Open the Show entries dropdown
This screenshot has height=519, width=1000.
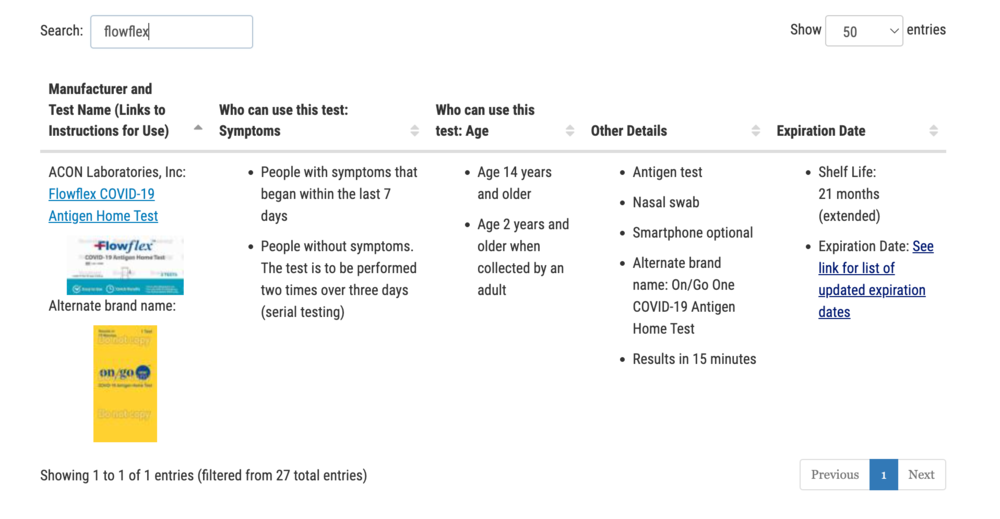(x=864, y=31)
